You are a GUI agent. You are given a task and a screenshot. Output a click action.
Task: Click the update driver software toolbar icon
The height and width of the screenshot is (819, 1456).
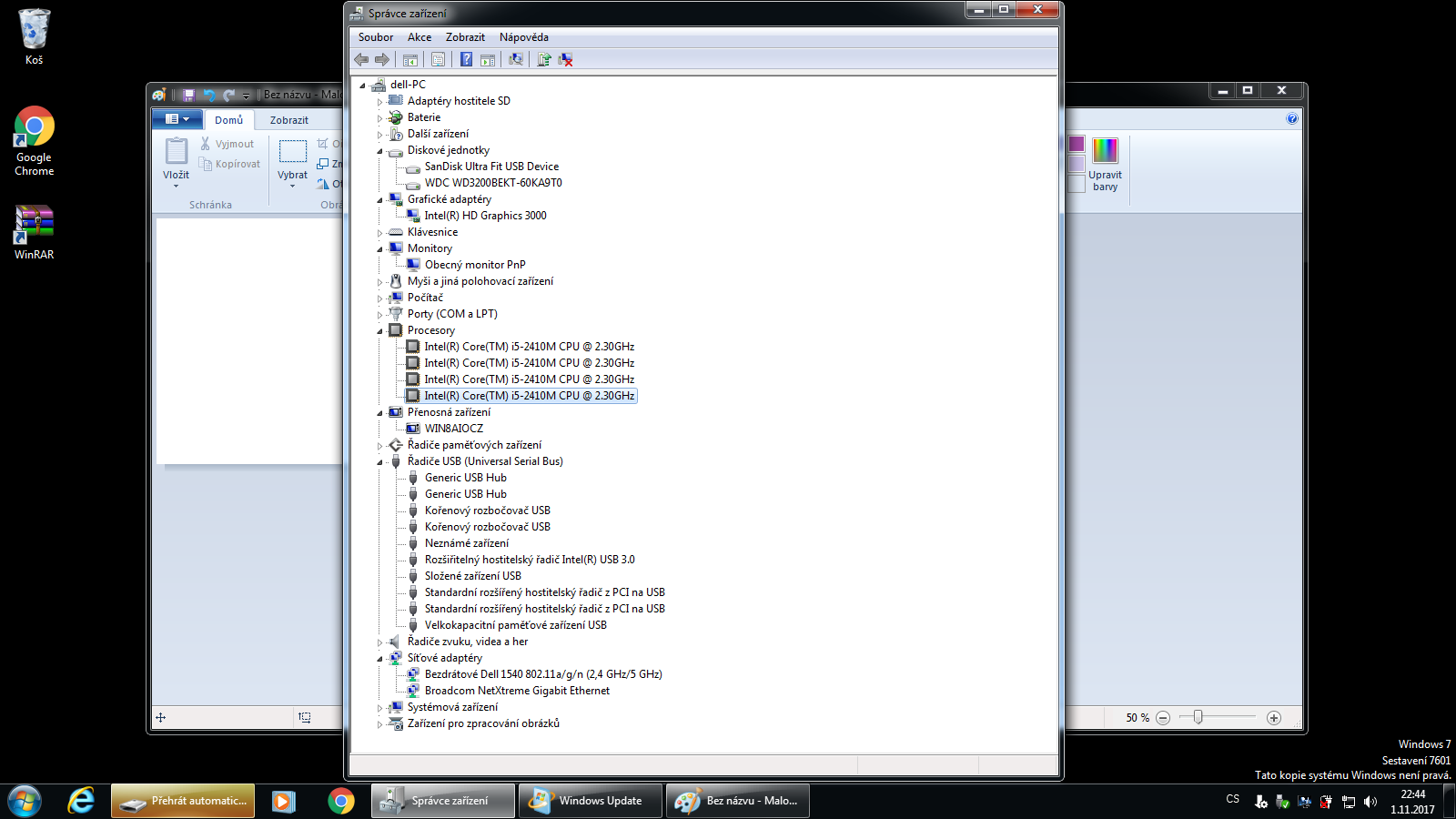[544, 59]
